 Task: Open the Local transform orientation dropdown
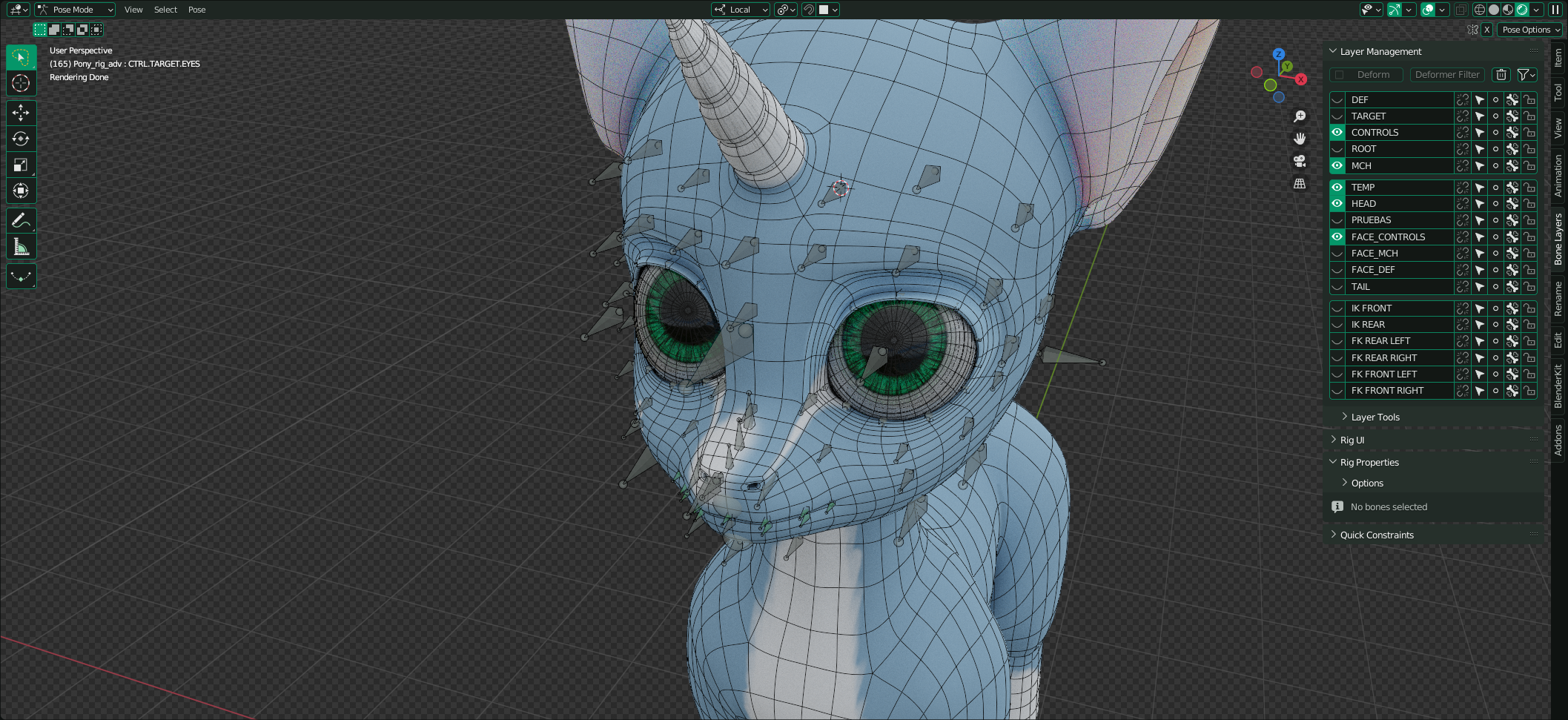(741, 10)
